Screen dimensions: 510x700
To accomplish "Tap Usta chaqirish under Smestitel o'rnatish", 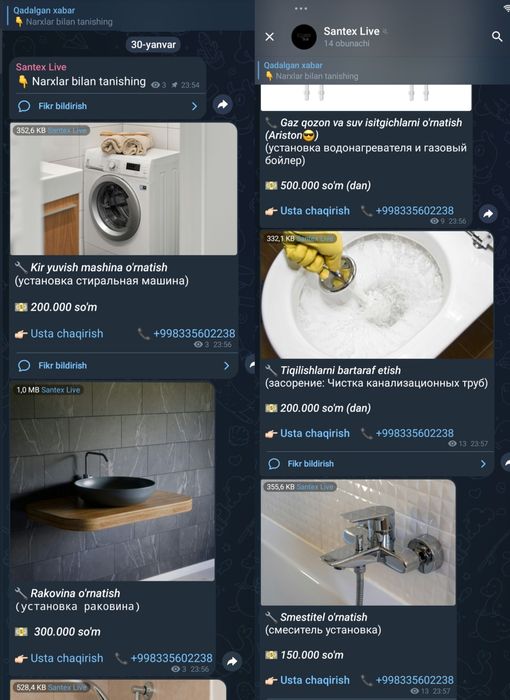I will tap(315, 680).
